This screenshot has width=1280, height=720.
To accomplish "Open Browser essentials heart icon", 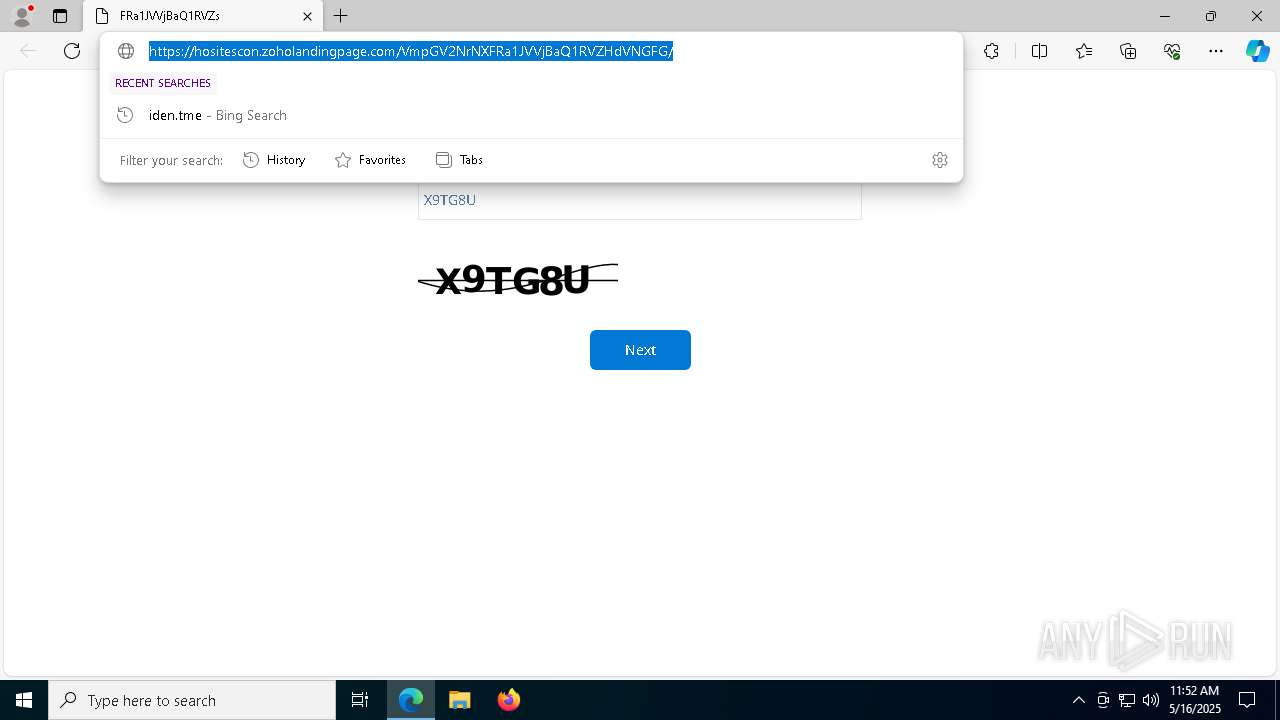I will point(1172,51).
